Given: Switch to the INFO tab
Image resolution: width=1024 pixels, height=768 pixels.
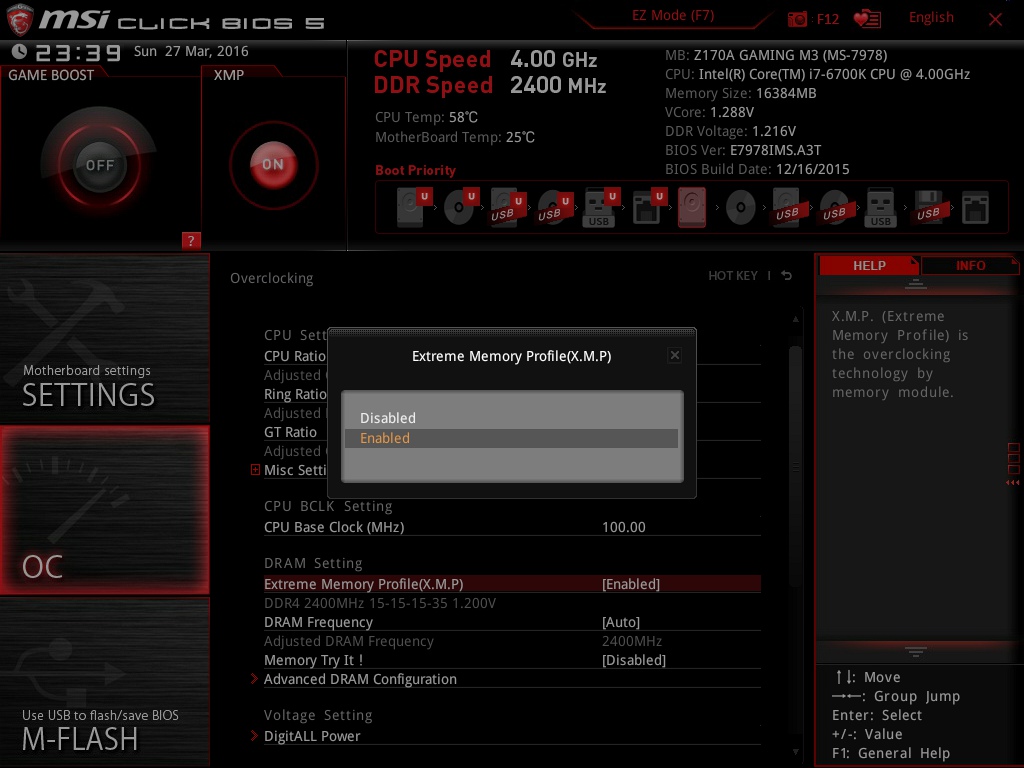Looking at the screenshot, I should coord(968,264).
